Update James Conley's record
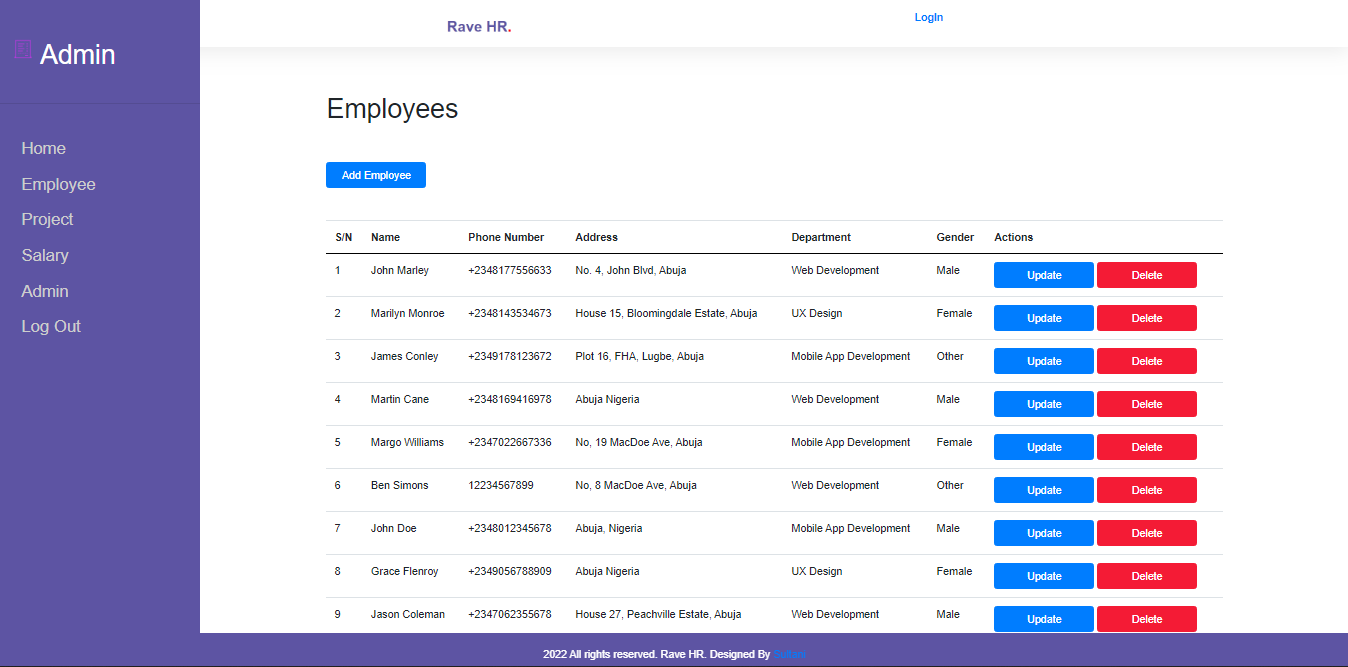The height and width of the screenshot is (667, 1348). (x=1044, y=361)
